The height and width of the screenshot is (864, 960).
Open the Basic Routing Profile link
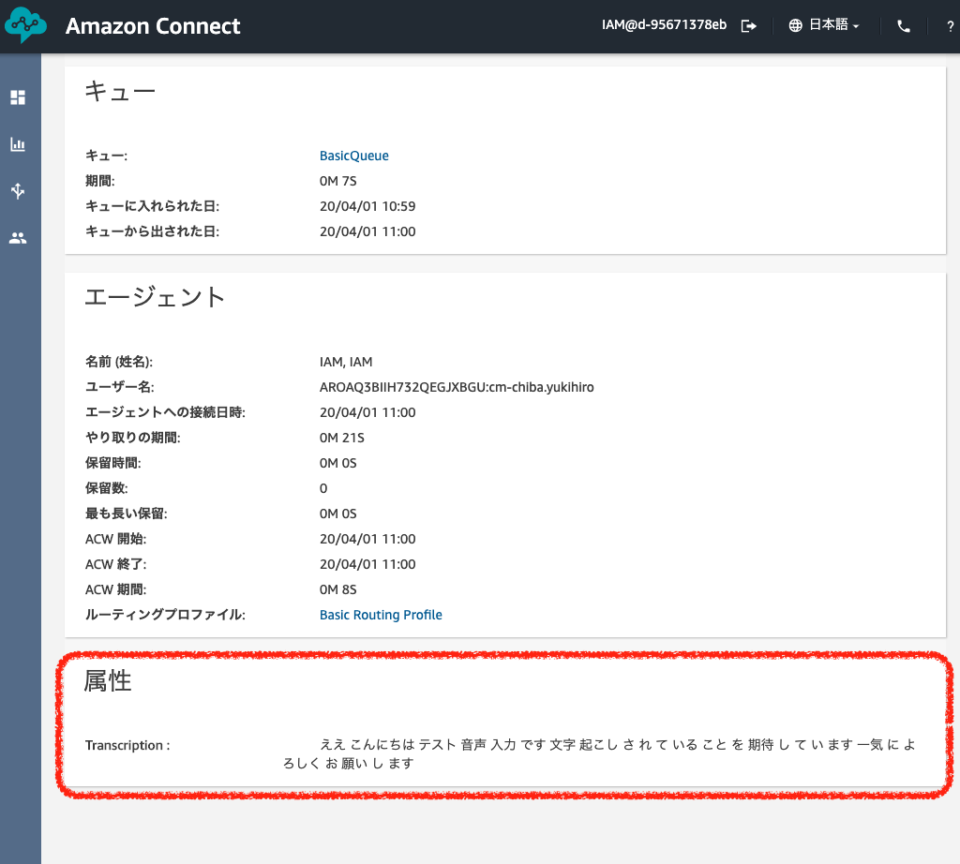coord(381,615)
